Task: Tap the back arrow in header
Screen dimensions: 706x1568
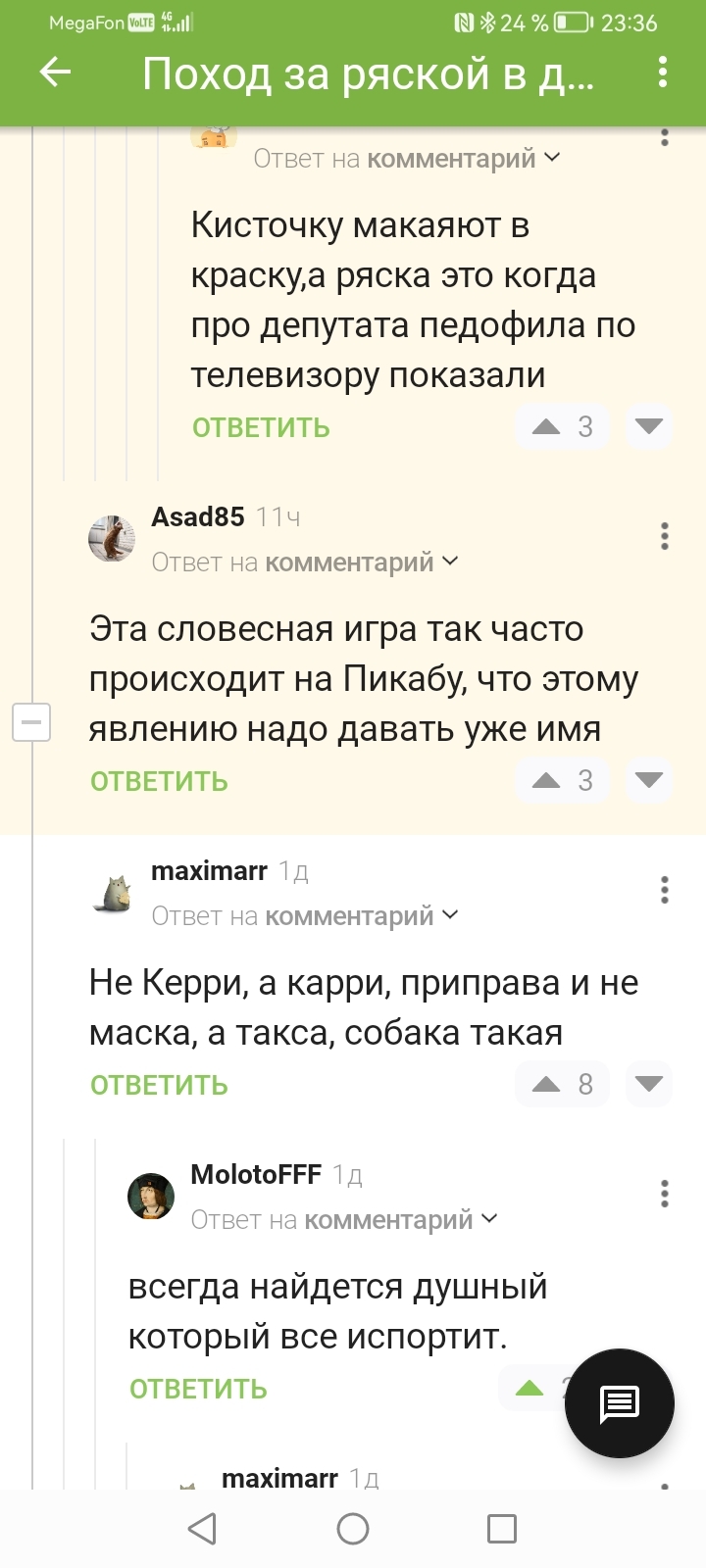Action: pyautogui.click(x=56, y=73)
